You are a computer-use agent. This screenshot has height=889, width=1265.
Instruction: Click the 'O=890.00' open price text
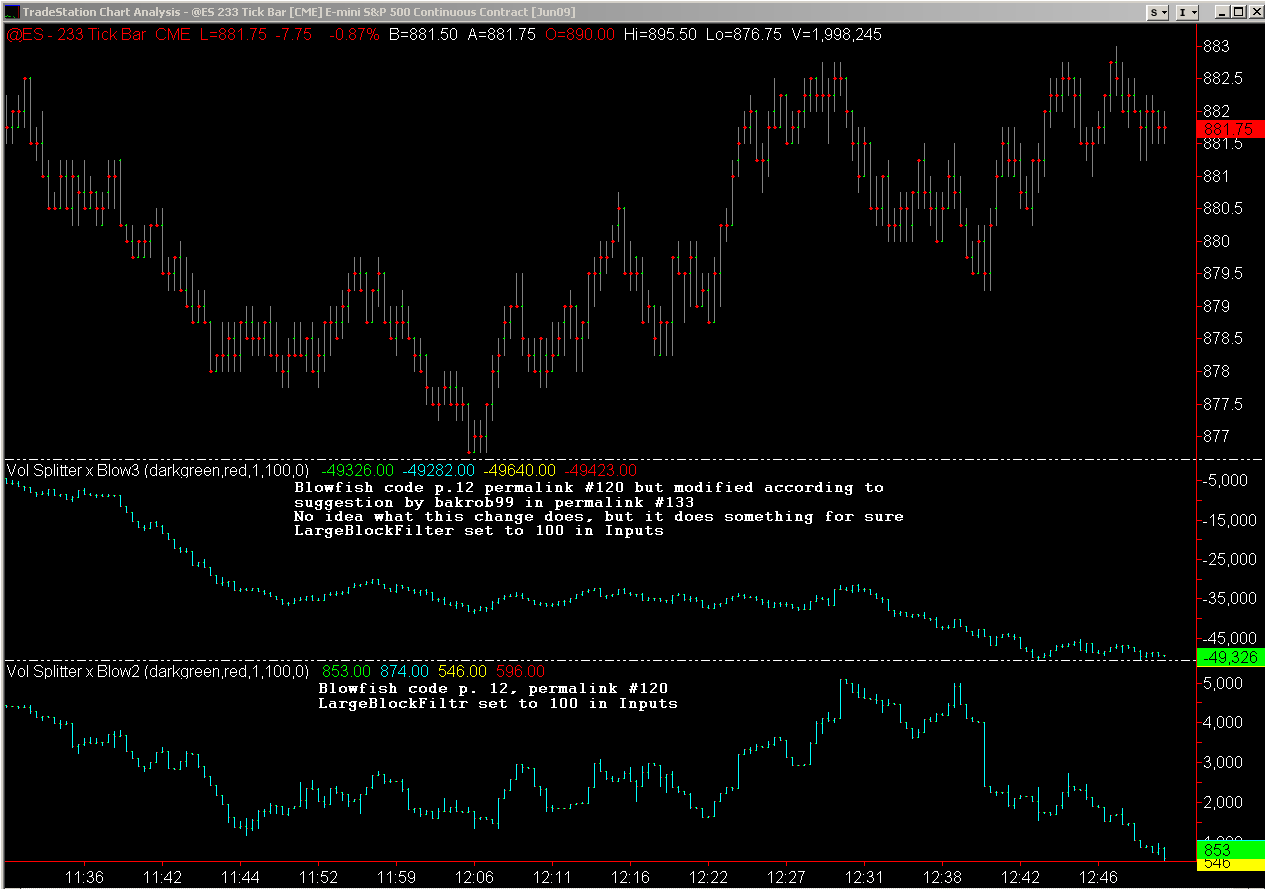pyautogui.click(x=581, y=34)
